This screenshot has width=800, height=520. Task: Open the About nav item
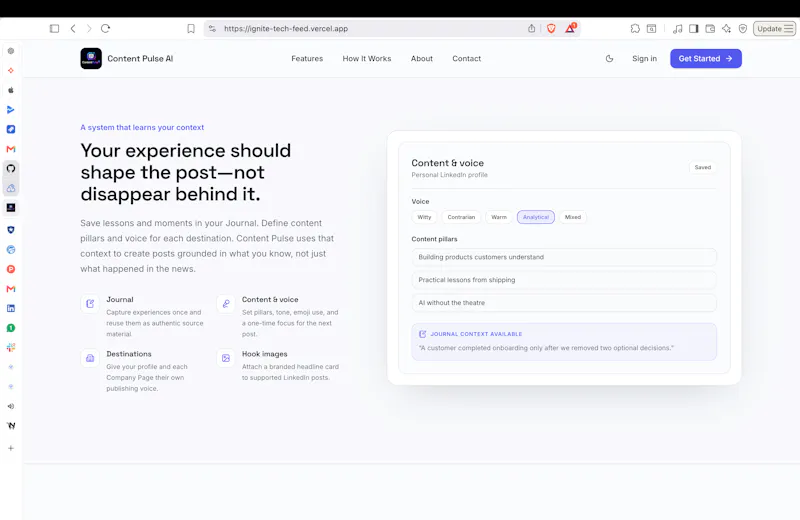pyautogui.click(x=422, y=59)
